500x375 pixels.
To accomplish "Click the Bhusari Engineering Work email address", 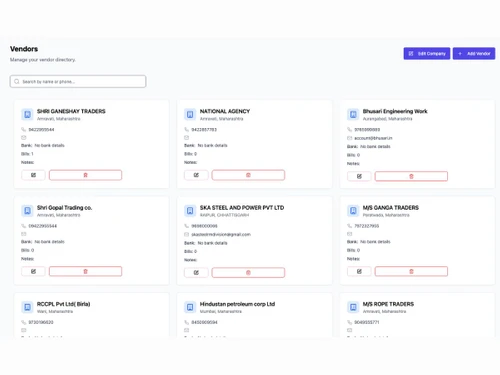I will point(373,138).
